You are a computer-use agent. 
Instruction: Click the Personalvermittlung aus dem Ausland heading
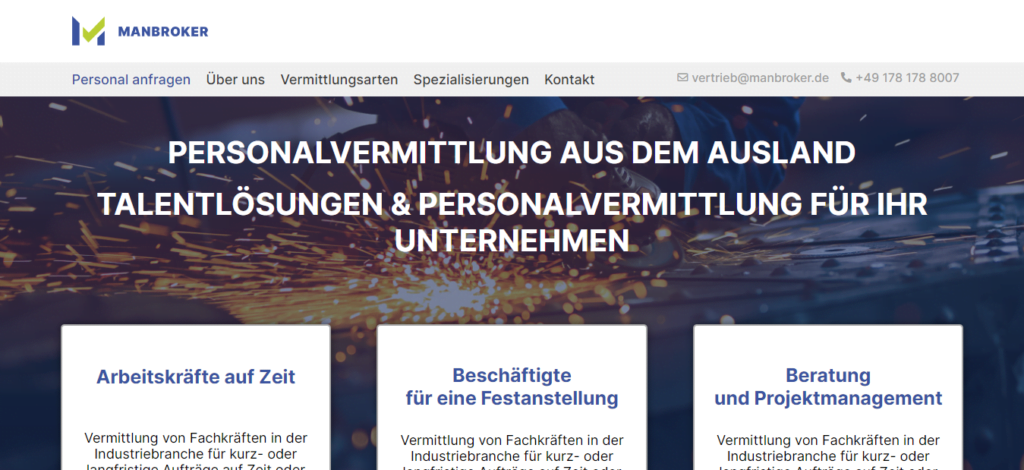click(512, 153)
